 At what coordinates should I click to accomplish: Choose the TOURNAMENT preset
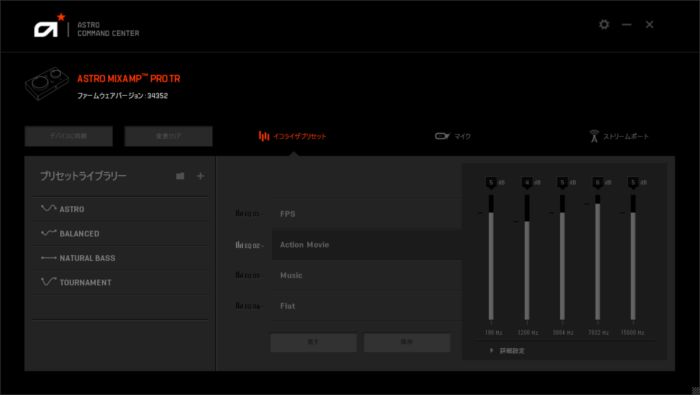click(x=121, y=282)
